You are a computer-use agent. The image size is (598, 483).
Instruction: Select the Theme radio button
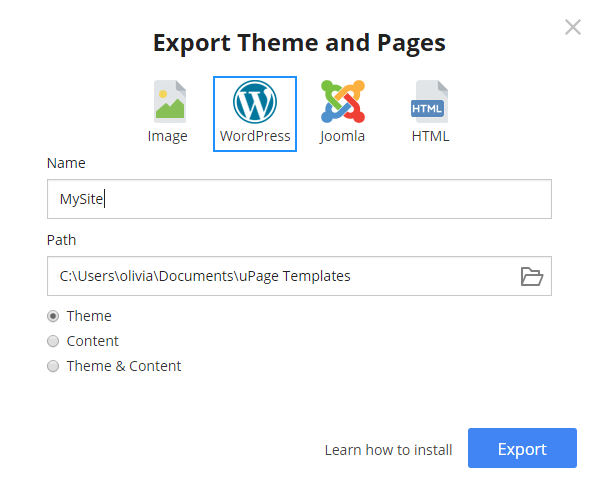coord(53,316)
